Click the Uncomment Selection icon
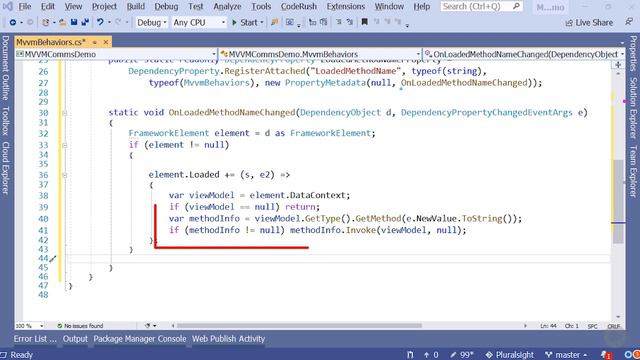The height and width of the screenshot is (360, 640). coord(324,22)
